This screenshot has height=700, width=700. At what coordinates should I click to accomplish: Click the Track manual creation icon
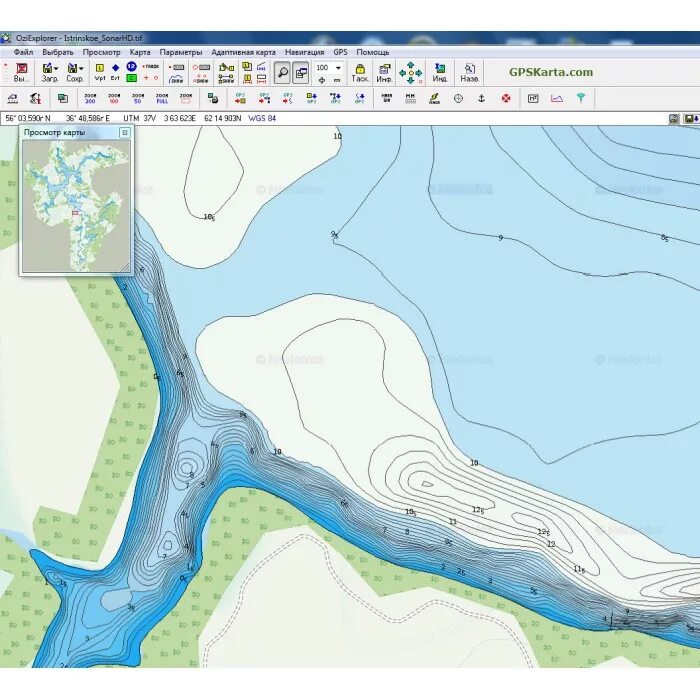[x=151, y=67]
